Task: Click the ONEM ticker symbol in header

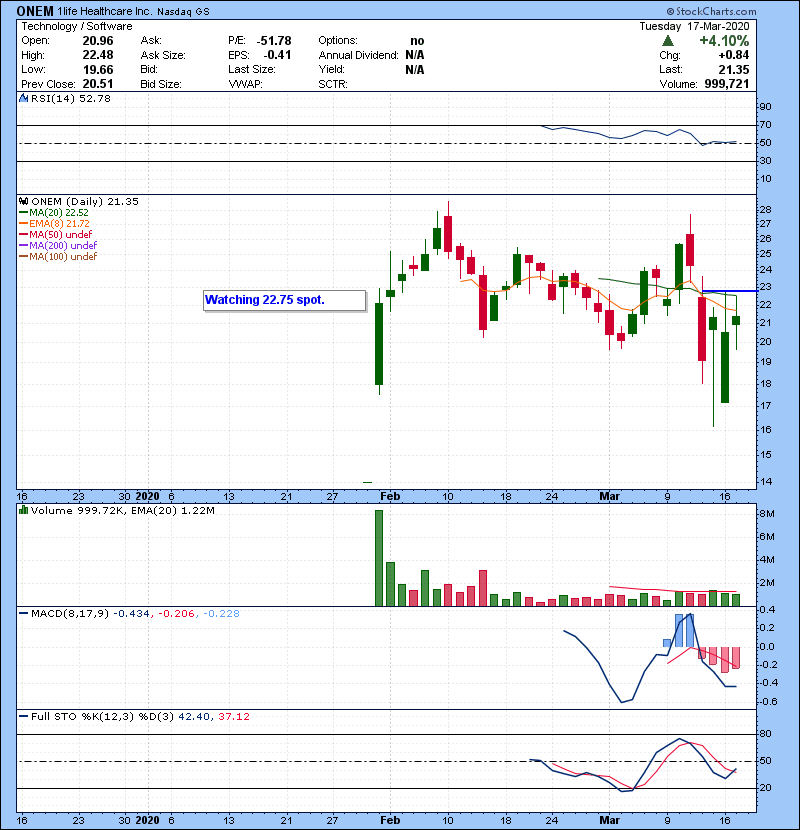Action: (x=35, y=11)
